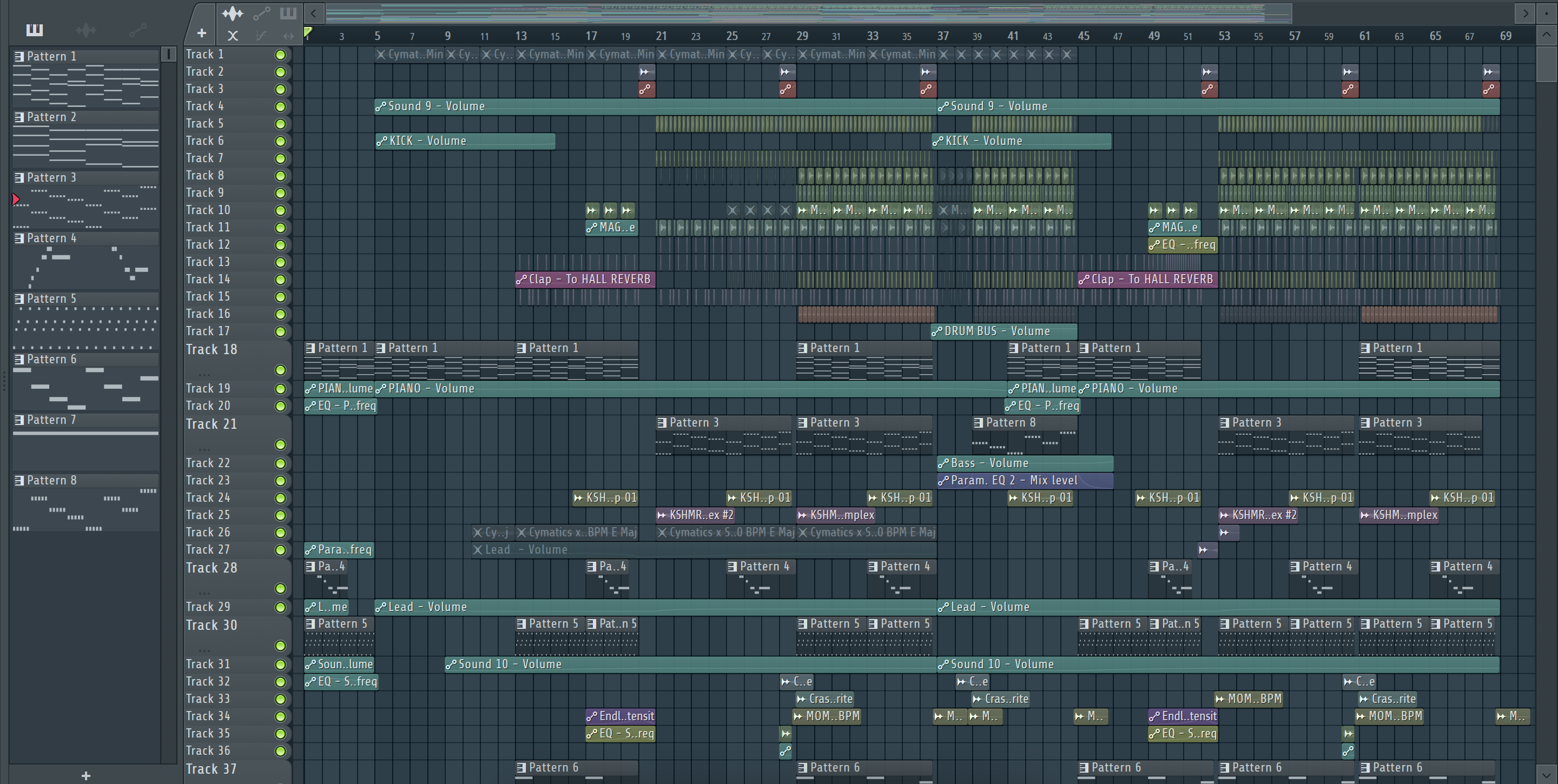This screenshot has height=784, width=1558.
Task: Click the X cross tool icon
Action: point(233,36)
